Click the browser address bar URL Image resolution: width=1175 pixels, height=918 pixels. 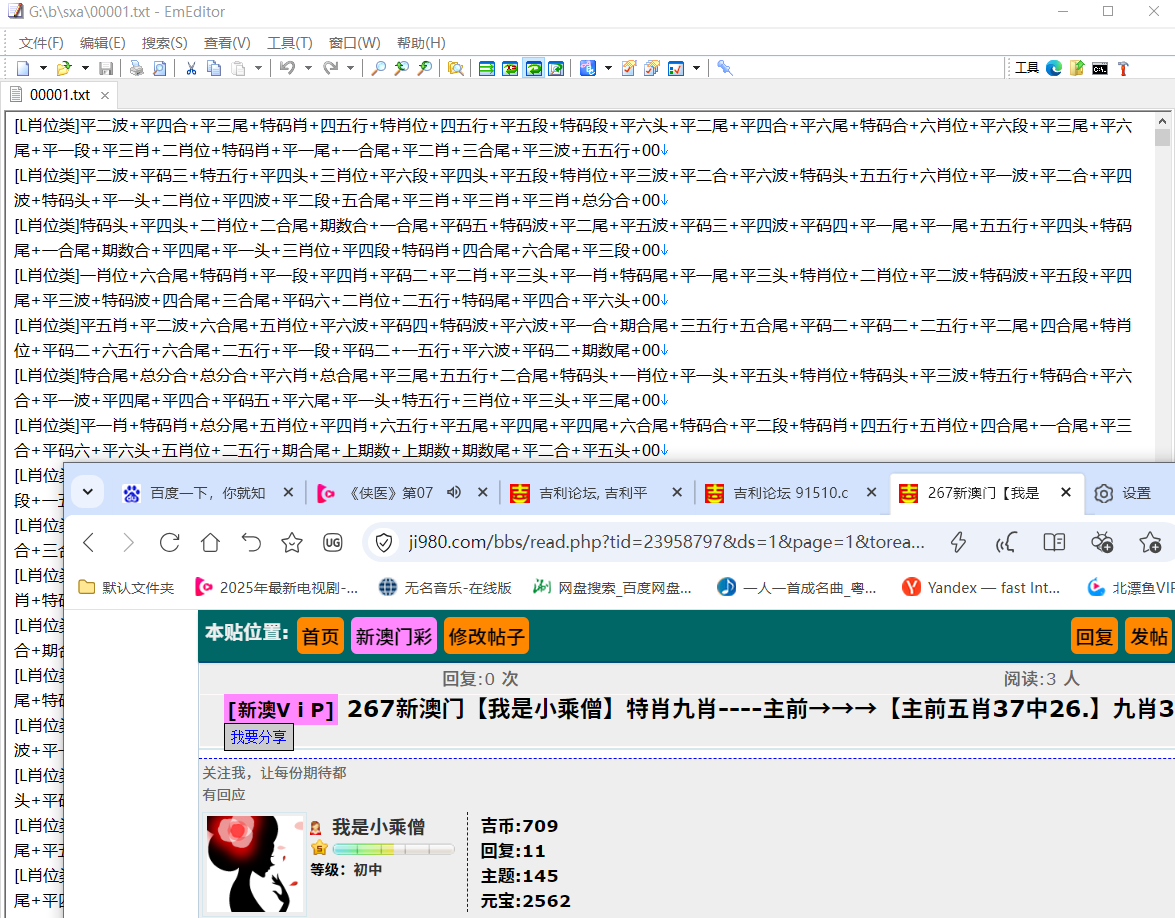tap(666, 542)
